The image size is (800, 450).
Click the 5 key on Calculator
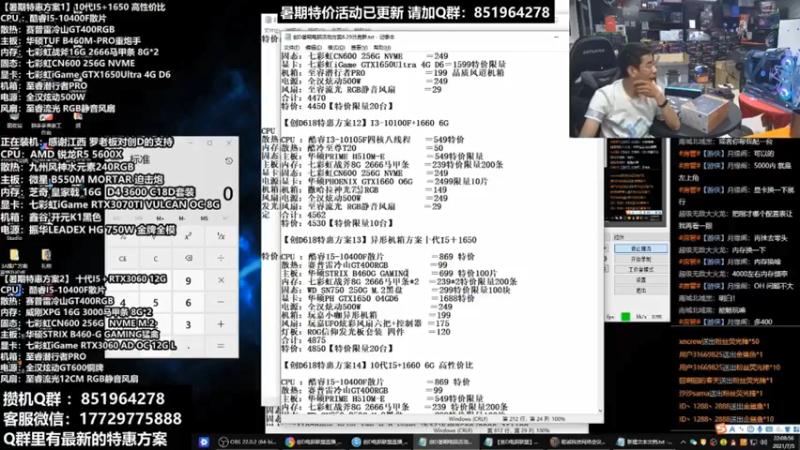[x=156, y=303]
